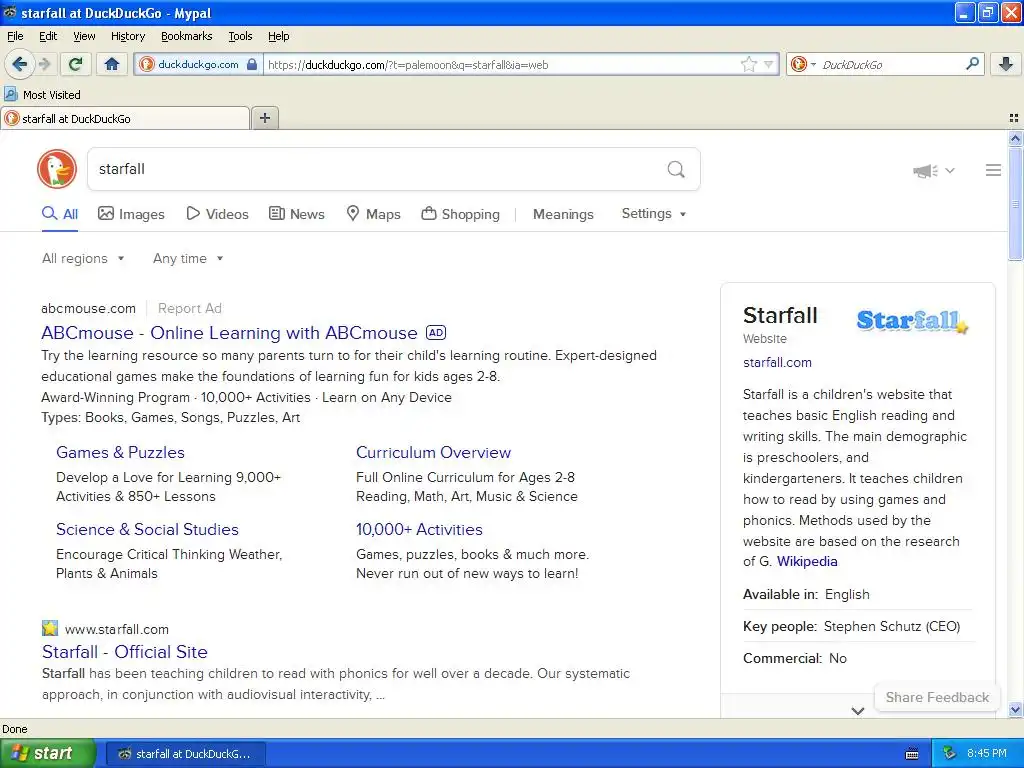Expand the dropdown beside the megaphone
This screenshot has width=1024, height=768.
[950, 170]
